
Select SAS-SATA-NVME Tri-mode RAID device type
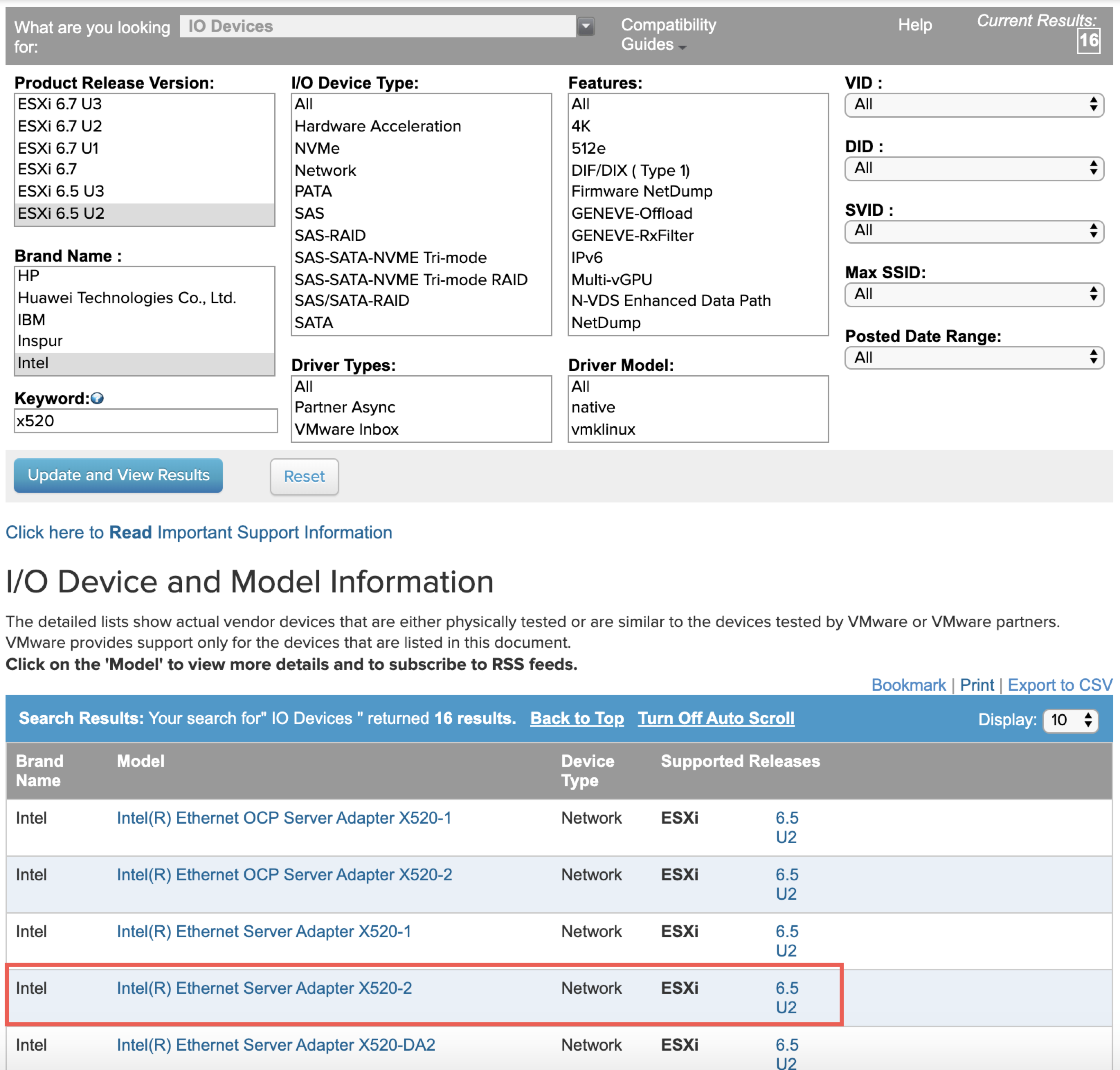[421, 280]
